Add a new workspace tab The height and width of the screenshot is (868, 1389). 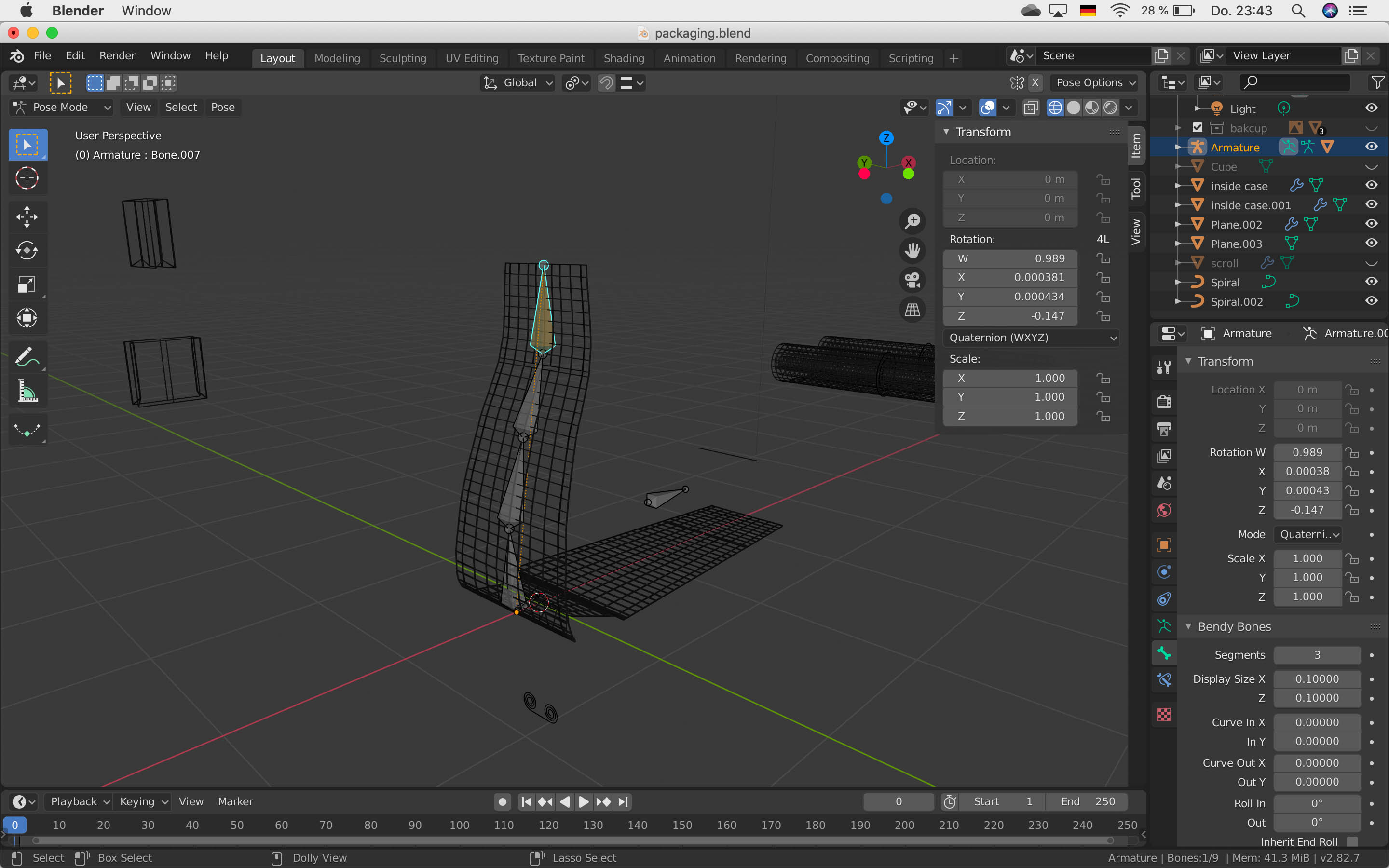tap(953, 58)
